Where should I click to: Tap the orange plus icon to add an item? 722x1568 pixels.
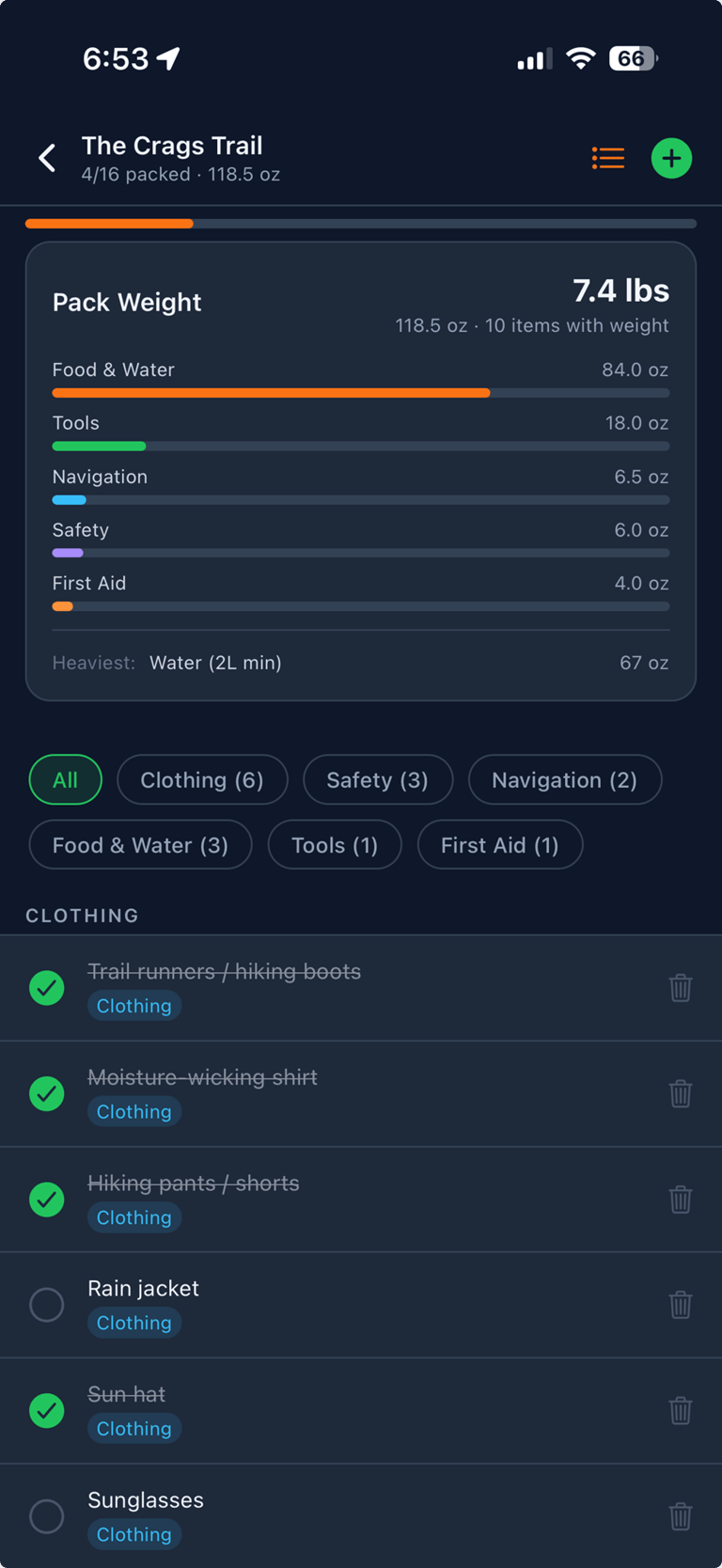point(671,158)
